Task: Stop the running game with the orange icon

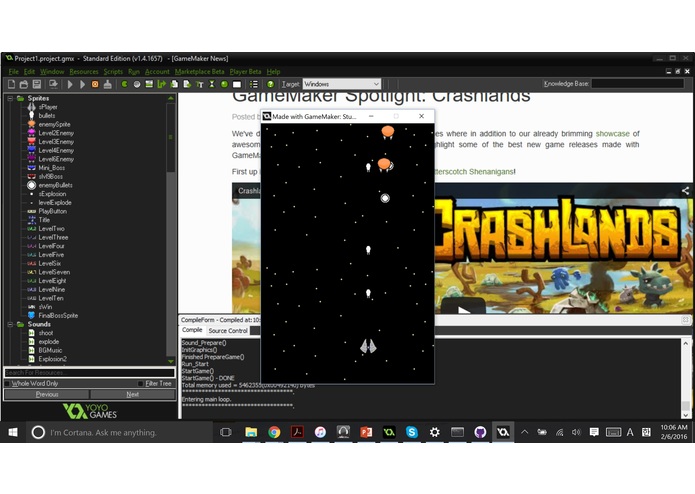Action: pyautogui.click(x=95, y=84)
